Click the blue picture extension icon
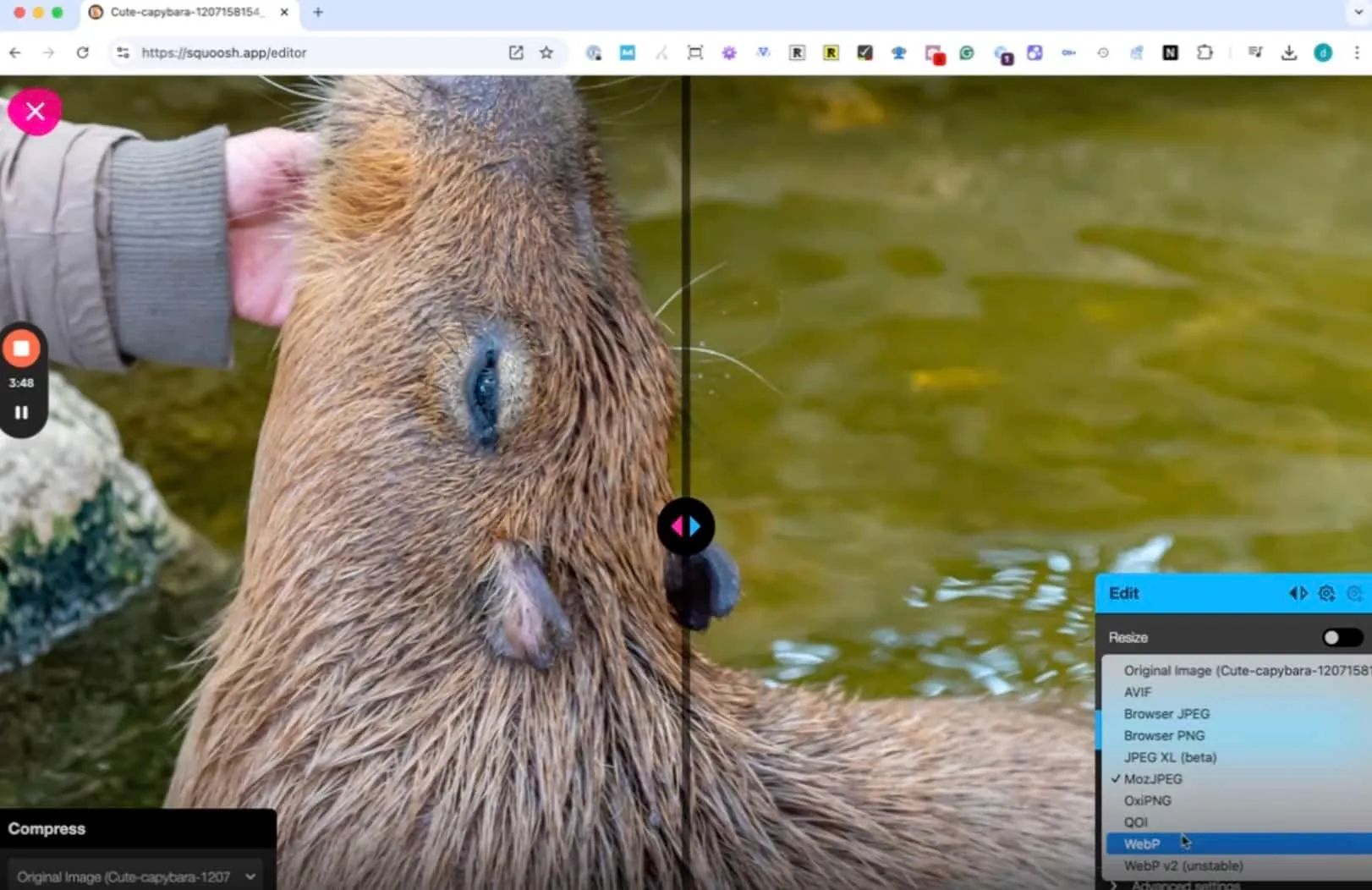Image resolution: width=1372 pixels, height=890 pixels. pos(628,52)
